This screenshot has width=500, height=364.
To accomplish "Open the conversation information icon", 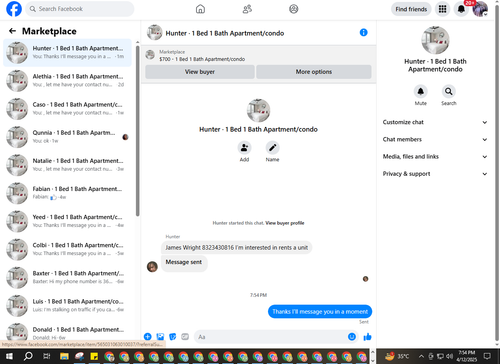I will [363, 32].
